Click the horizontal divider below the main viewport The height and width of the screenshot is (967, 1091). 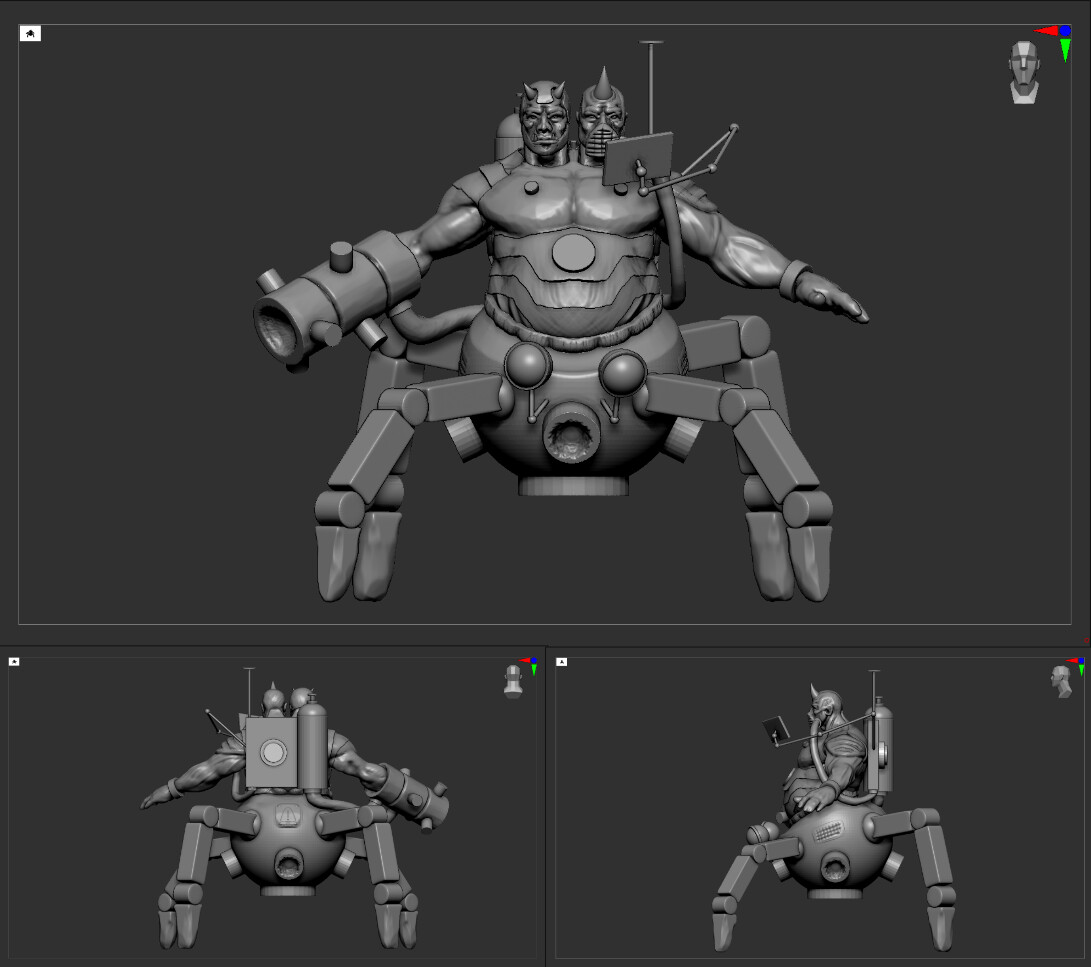tap(545, 645)
